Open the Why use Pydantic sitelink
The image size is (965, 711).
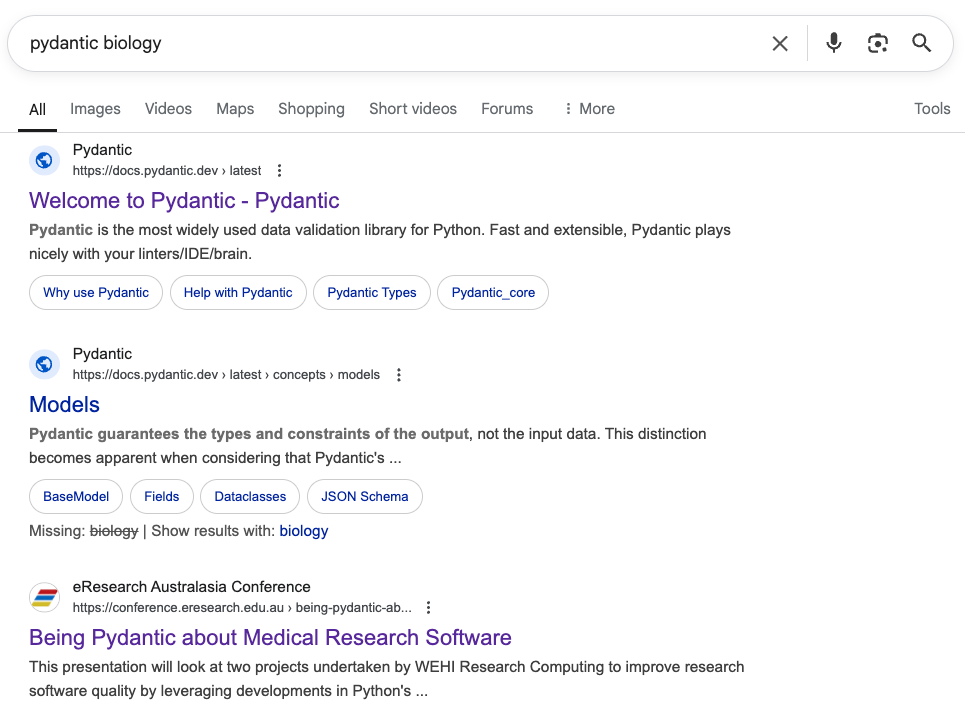pos(96,292)
